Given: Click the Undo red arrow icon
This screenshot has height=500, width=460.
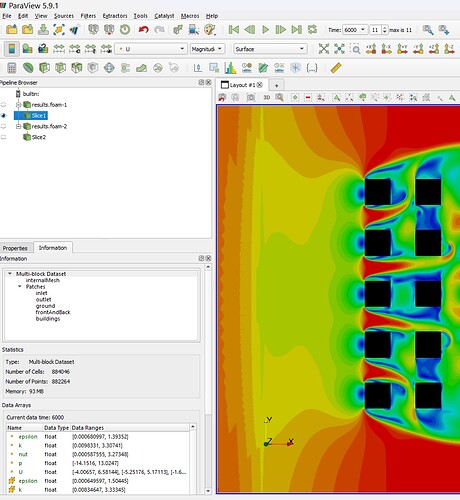Looking at the screenshot, I should [143, 30].
